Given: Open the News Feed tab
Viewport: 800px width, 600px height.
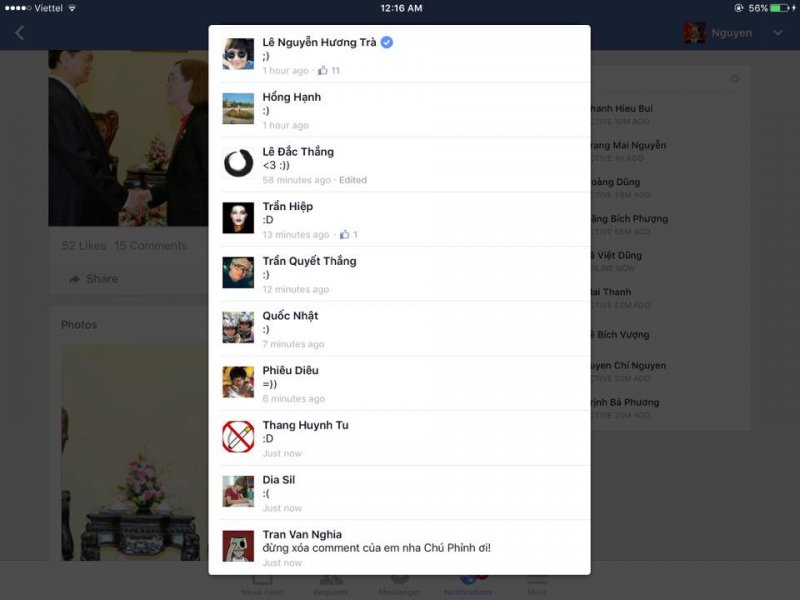Looking at the screenshot, I should tap(262, 585).
